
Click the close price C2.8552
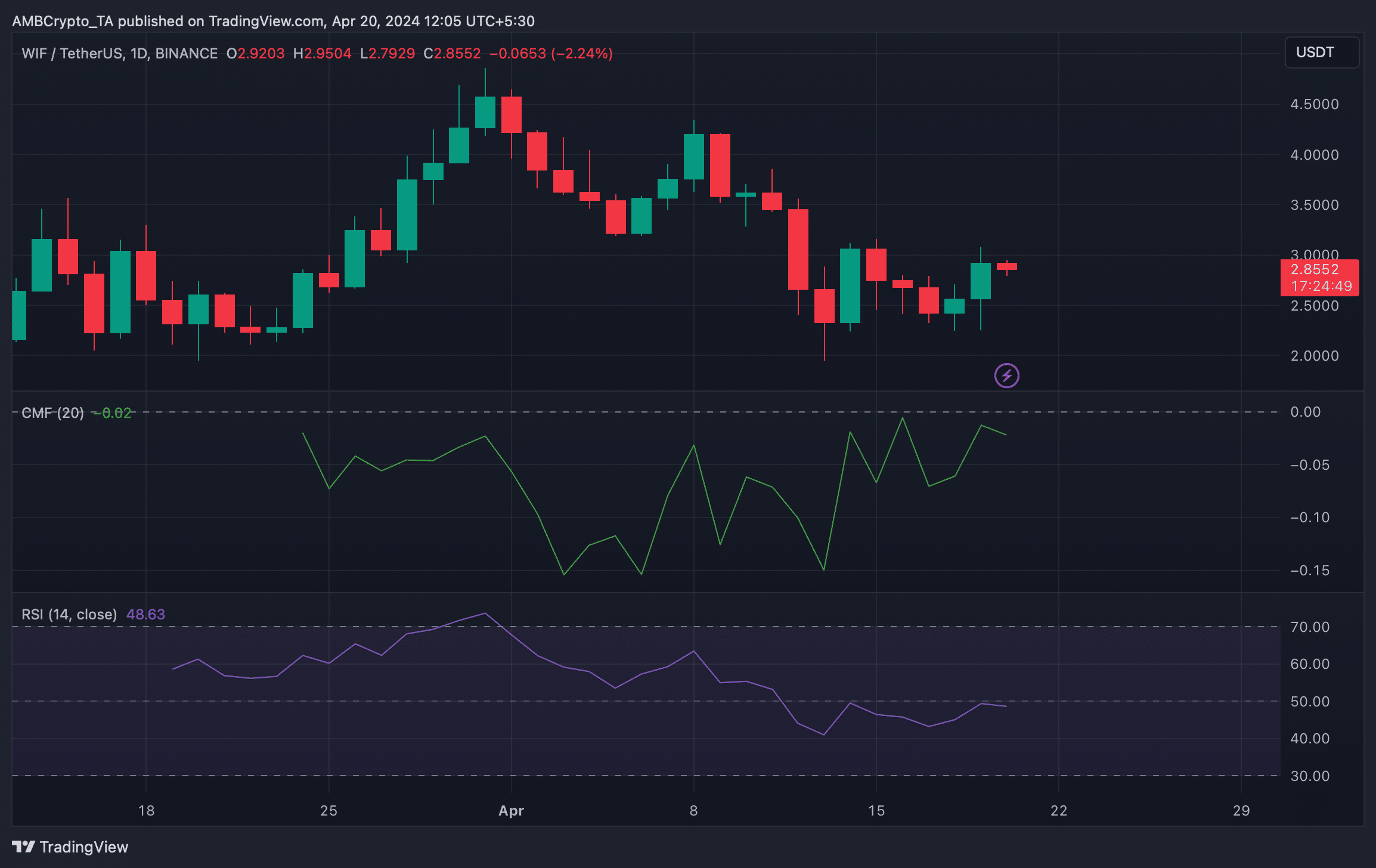tap(452, 54)
